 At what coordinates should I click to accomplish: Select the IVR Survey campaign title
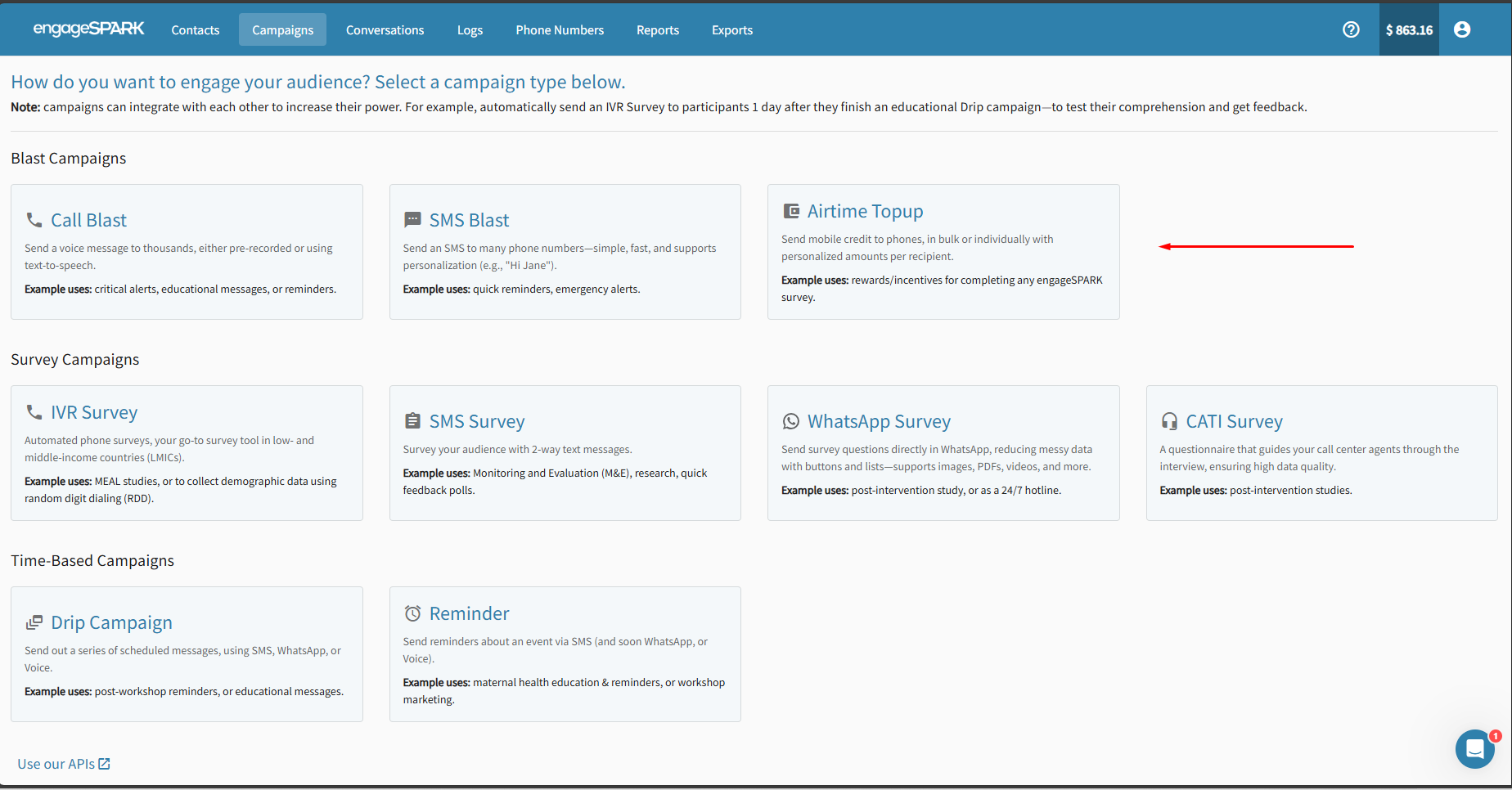pyautogui.click(x=94, y=412)
